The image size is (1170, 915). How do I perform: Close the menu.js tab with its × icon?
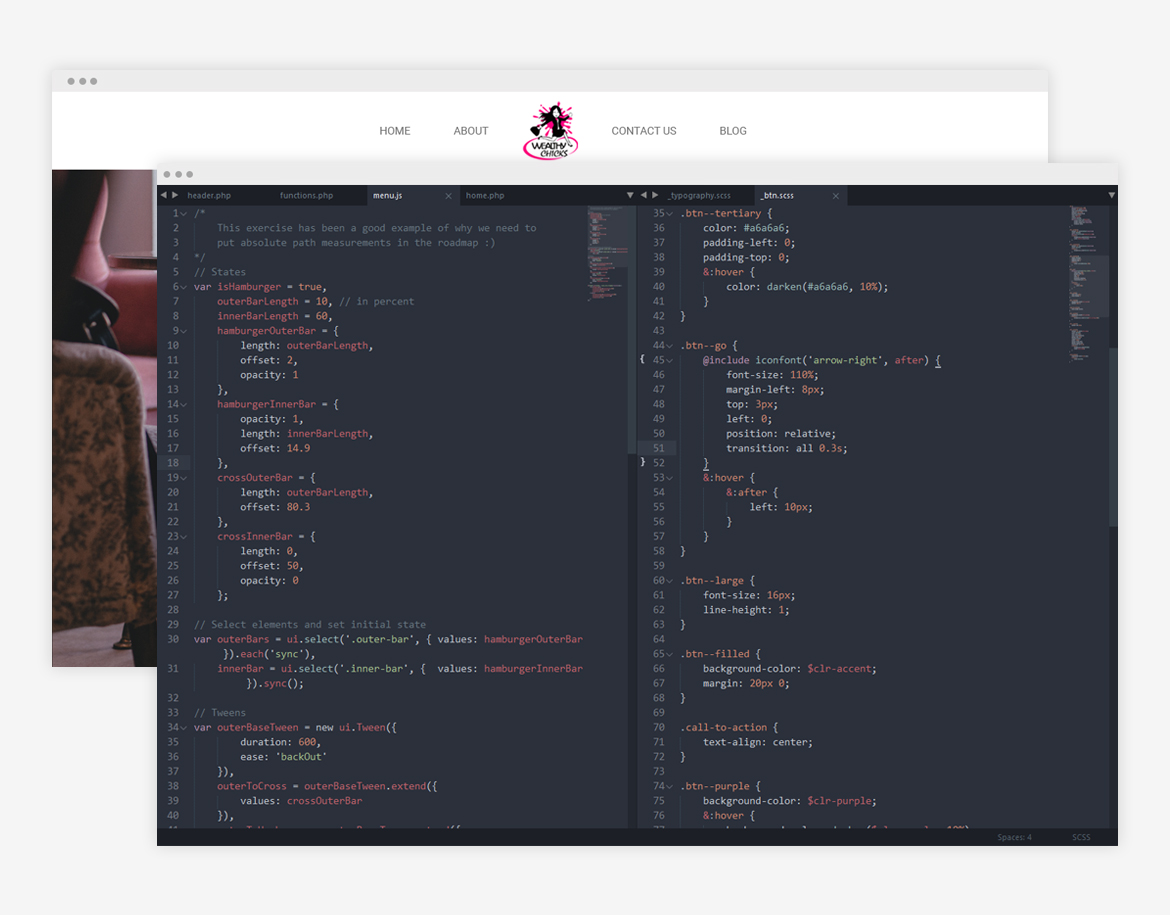tap(449, 195)
